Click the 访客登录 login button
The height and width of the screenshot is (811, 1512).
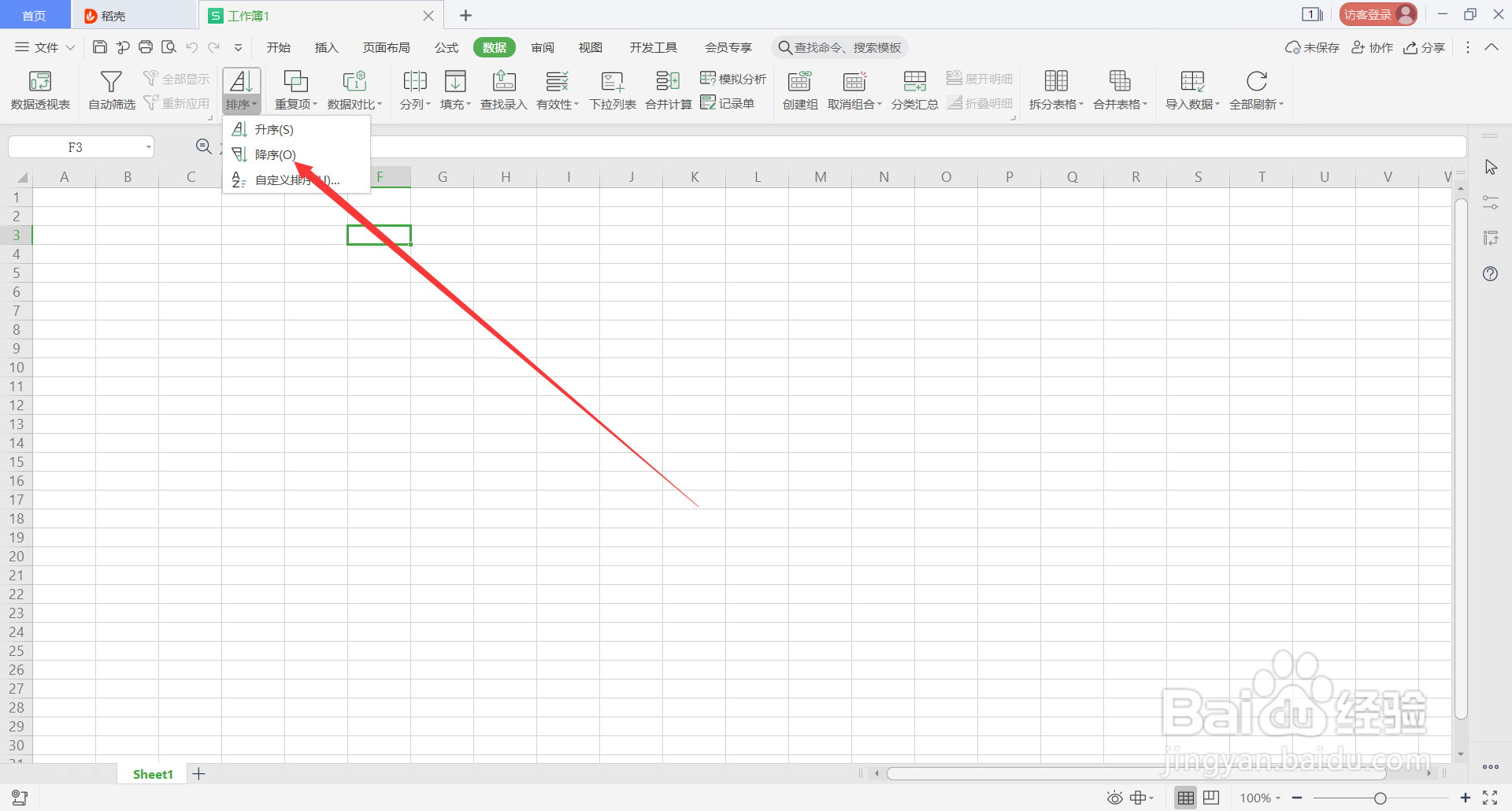pyautogui.click(x=1378, y=14)
